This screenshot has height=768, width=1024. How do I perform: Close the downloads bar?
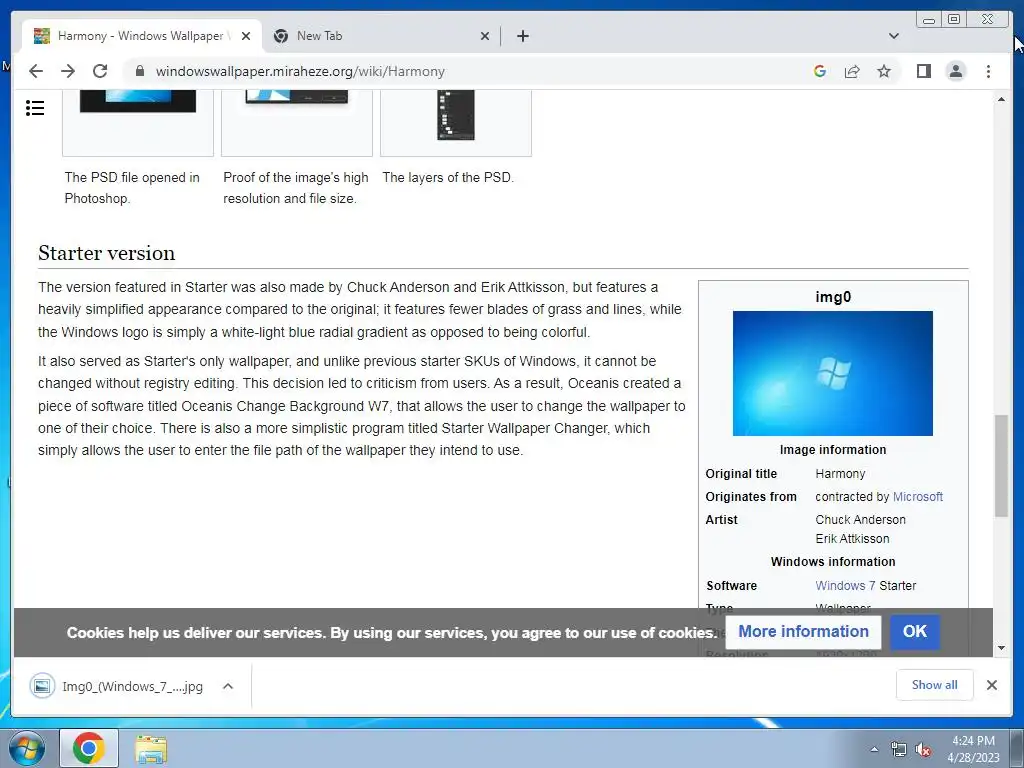pos(991,685)
